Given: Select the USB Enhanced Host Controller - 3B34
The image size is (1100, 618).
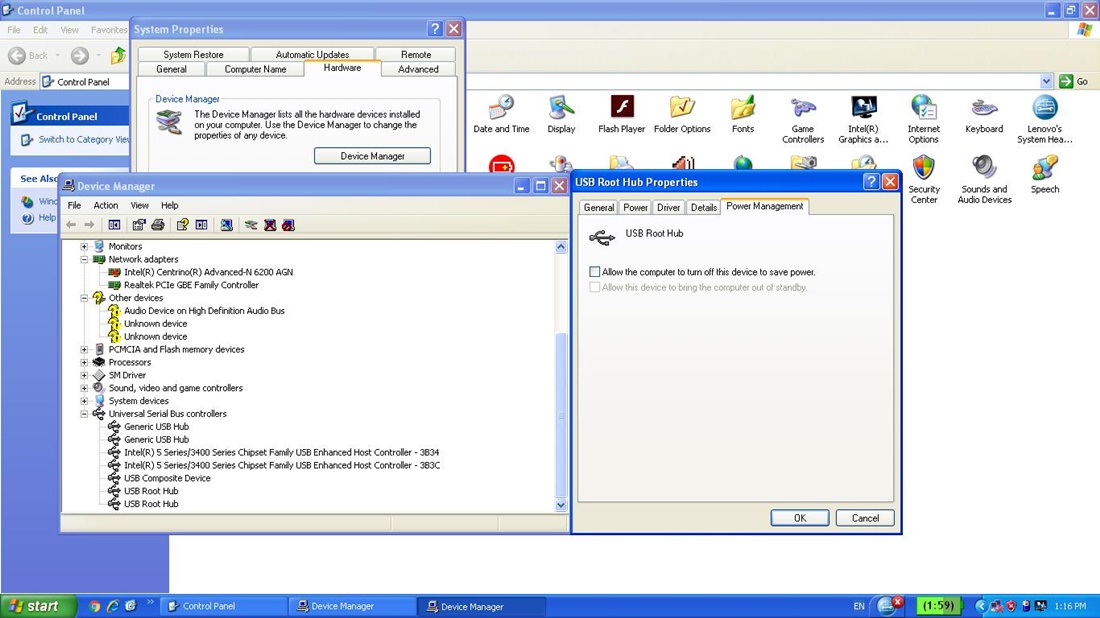Looking at the screenshot, I should (x=281, y=452).
